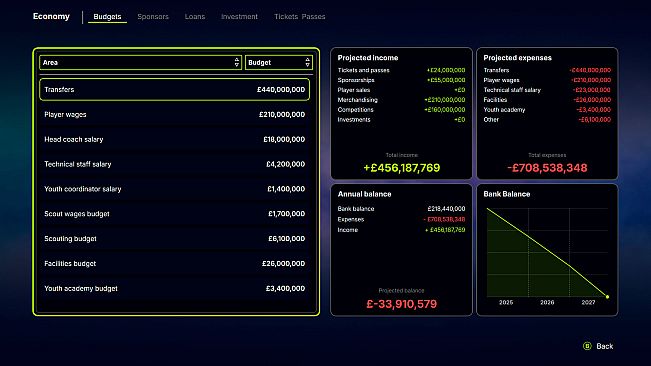Select the Player wages row
The height and width of the screenshot is (366, 651).
pyautogui.click(x=174, y=115)
